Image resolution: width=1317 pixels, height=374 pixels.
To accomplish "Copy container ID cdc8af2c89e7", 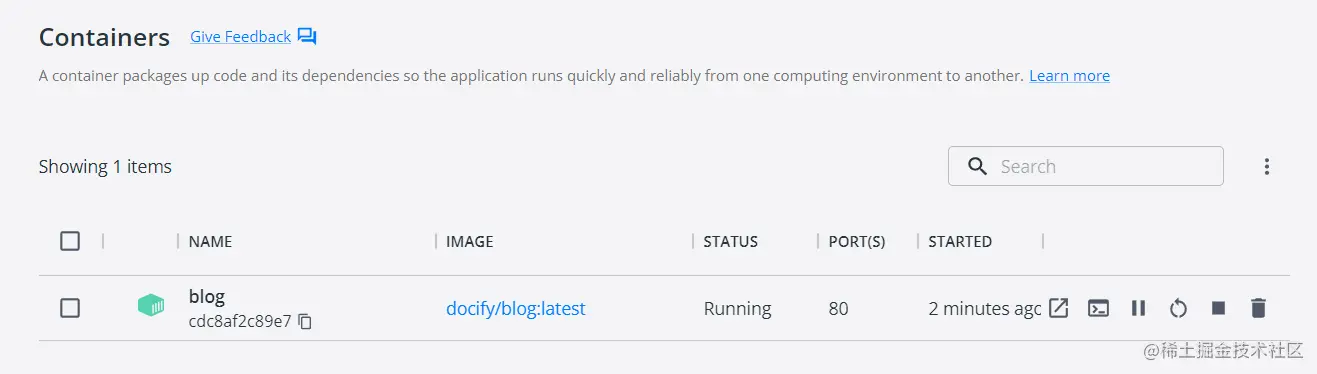I will pyautogui.click(x=305, y=322).
